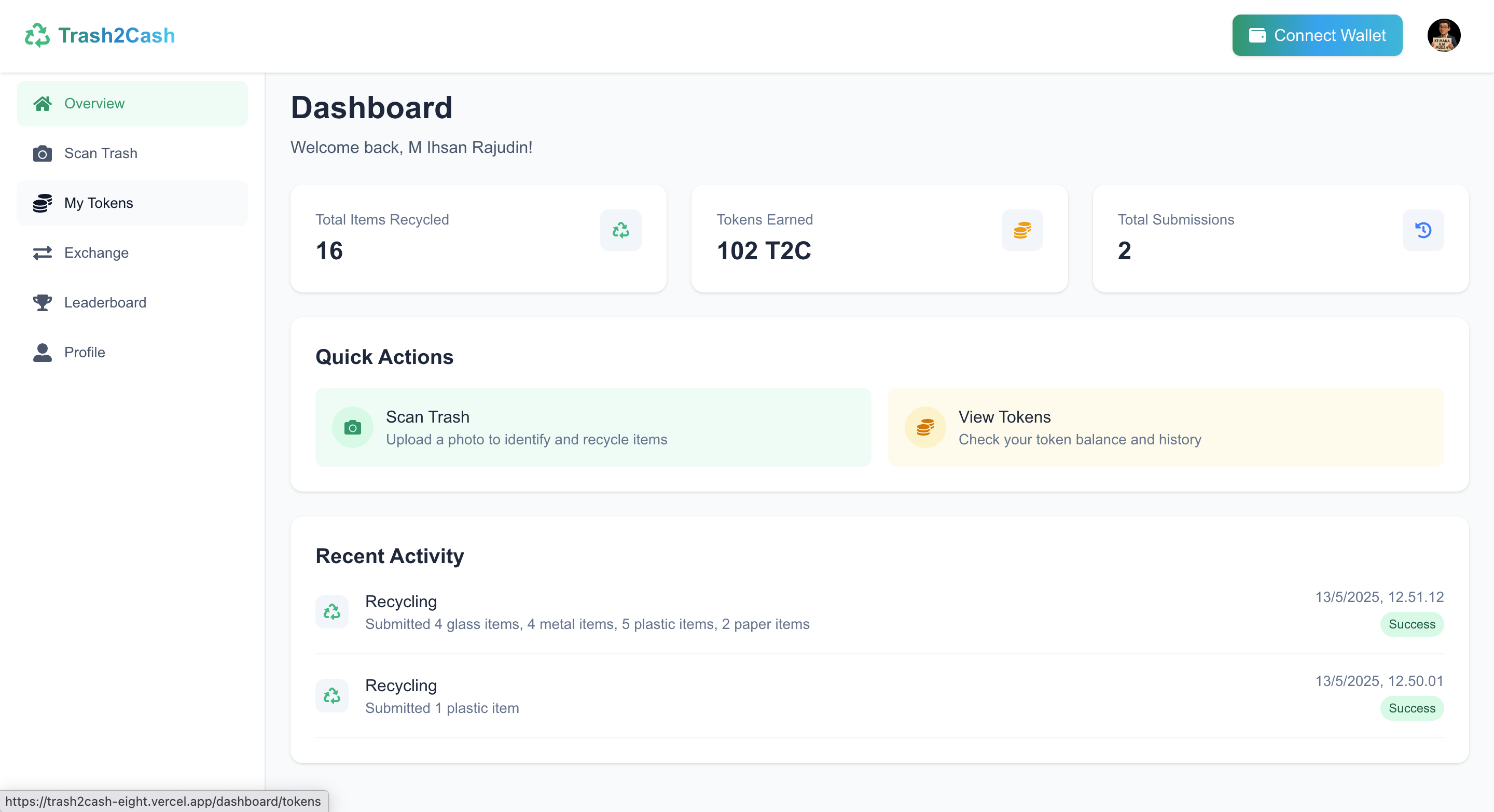Click the history icon in Total Submissions card

(1422, 230)
